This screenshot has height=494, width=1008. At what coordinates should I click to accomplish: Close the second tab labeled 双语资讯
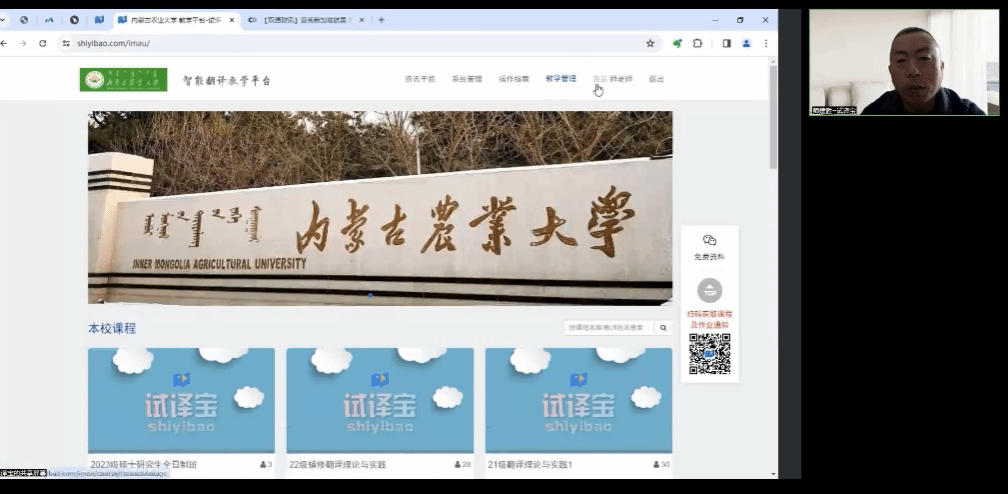pyautogui.click(x=361, y=20)
